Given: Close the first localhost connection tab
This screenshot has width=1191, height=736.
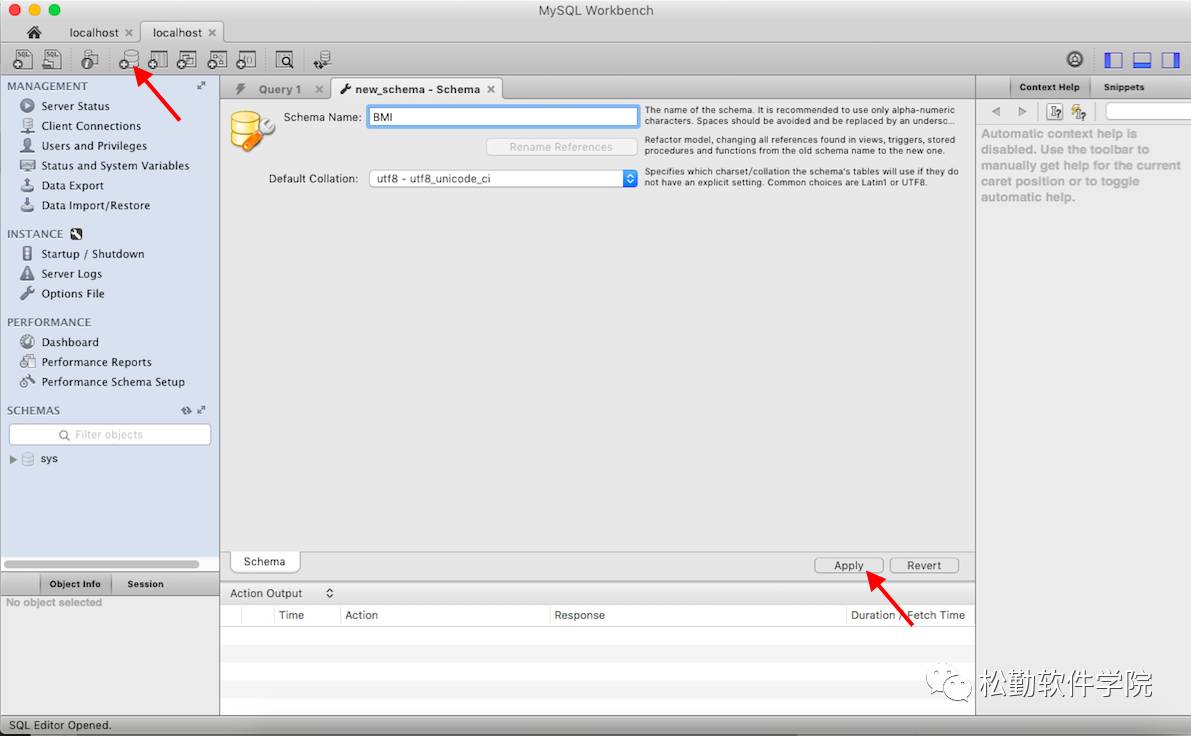Looking at the screenshot, I should (x=128, y=33).
